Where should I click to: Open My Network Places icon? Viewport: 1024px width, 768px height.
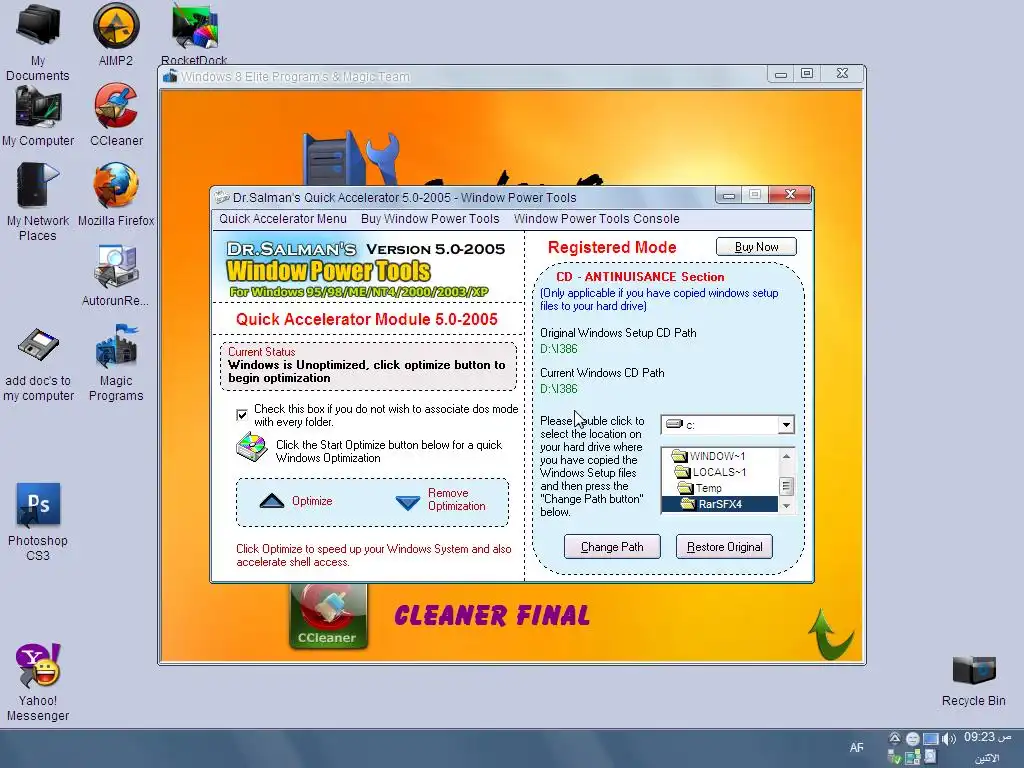coord(38,201)
